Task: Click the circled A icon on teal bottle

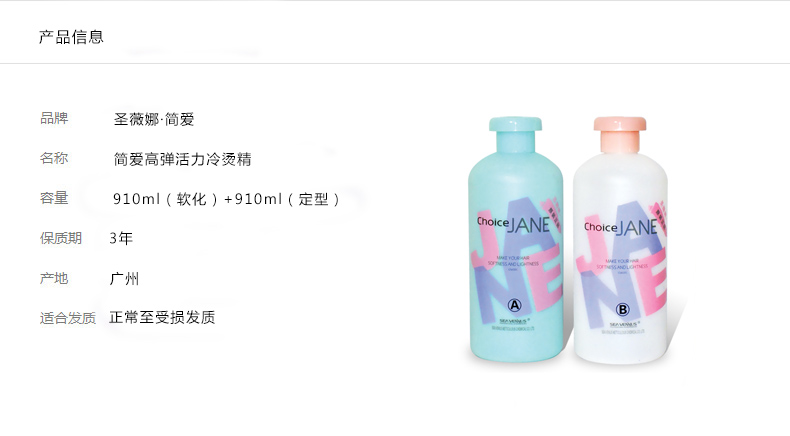Action: 514,305
